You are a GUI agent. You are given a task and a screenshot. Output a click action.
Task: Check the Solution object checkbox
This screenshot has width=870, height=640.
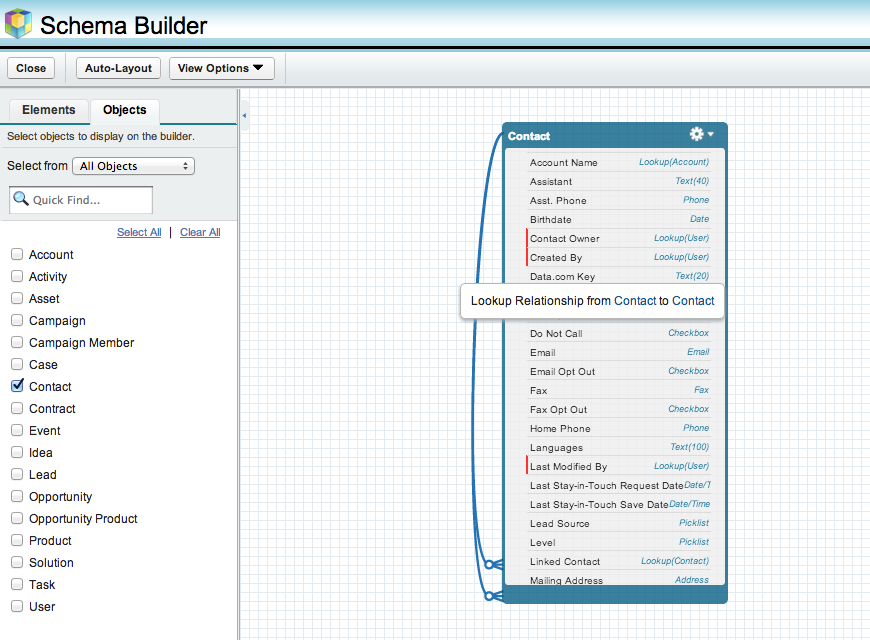coord(17,562)
